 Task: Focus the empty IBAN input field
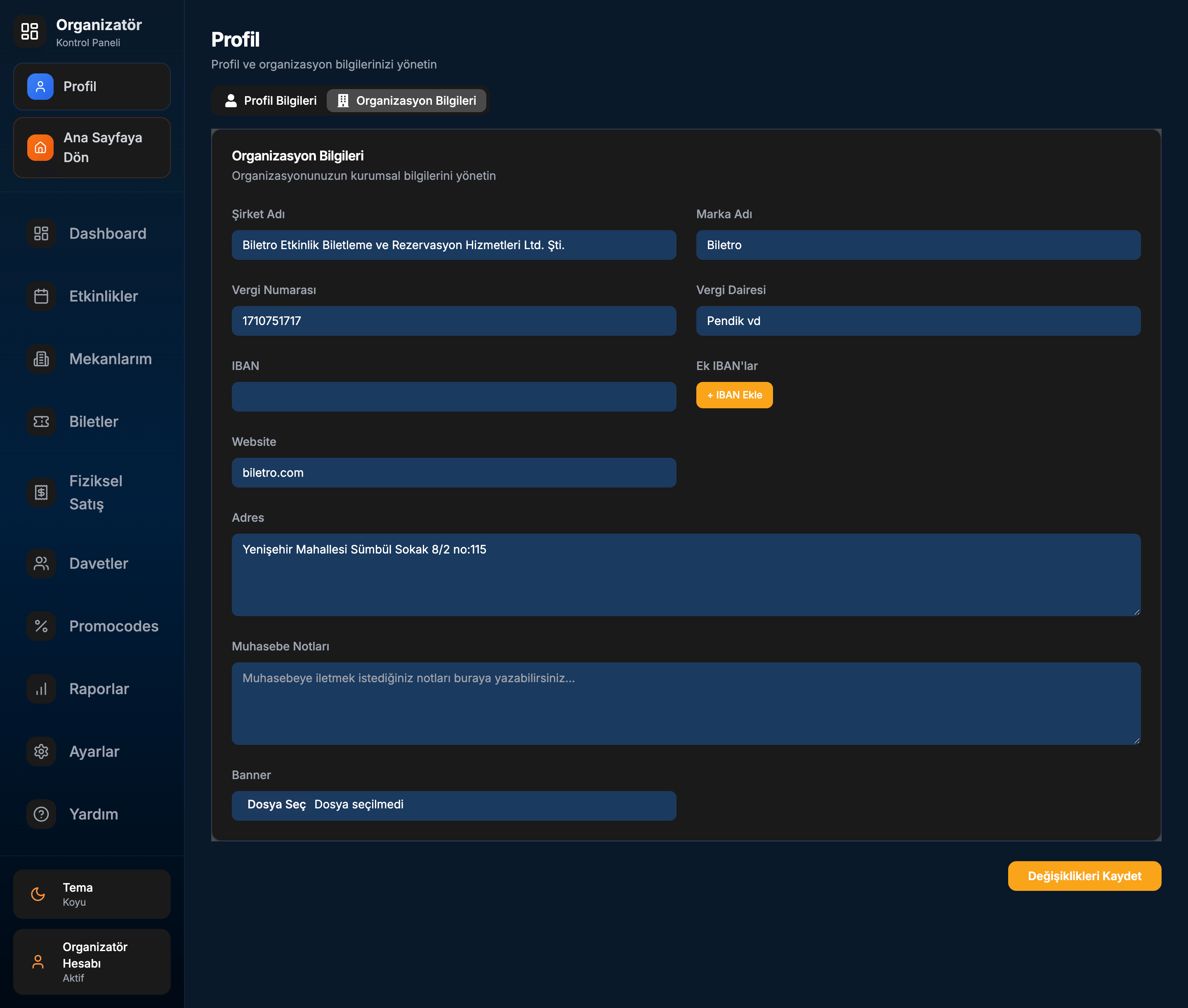(x=454, y=397)
